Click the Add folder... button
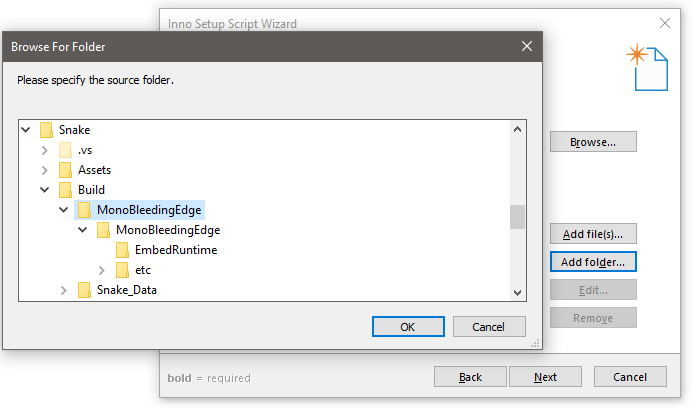The height and width of the screenshot is (408, 693). pyautogui.click(x=593, y=262)
